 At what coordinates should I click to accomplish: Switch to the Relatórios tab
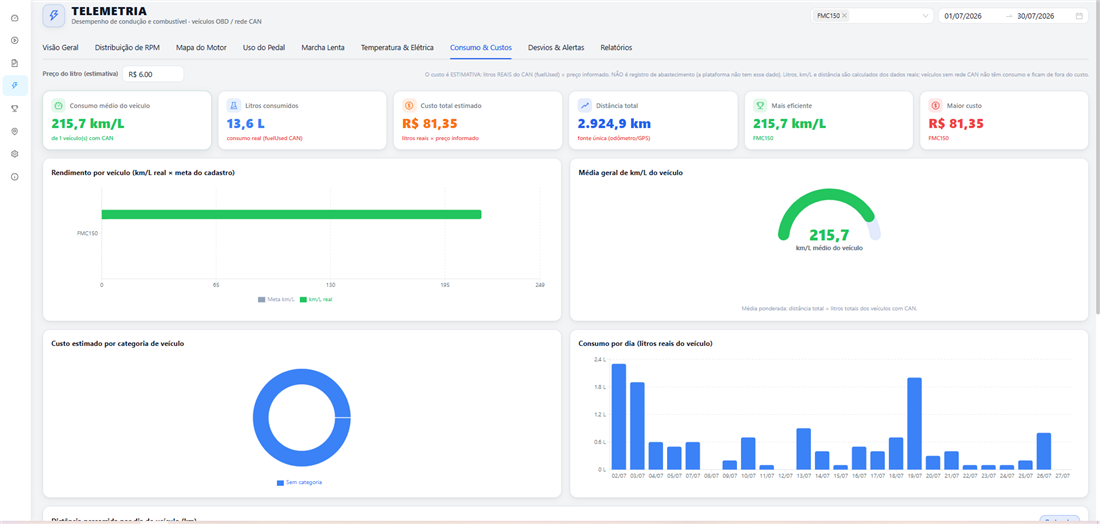coord(616,48)
